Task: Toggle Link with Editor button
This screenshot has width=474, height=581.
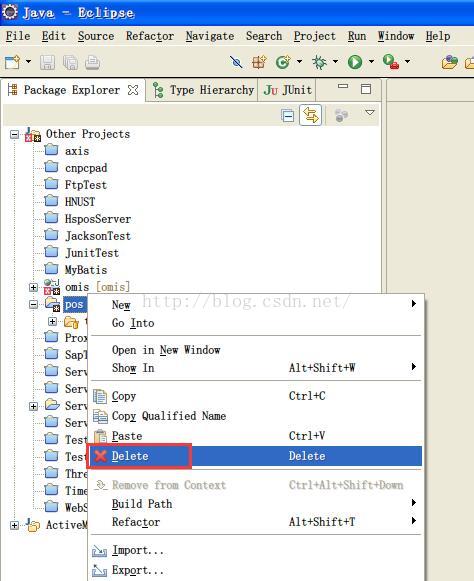Action: click(311, 115)
